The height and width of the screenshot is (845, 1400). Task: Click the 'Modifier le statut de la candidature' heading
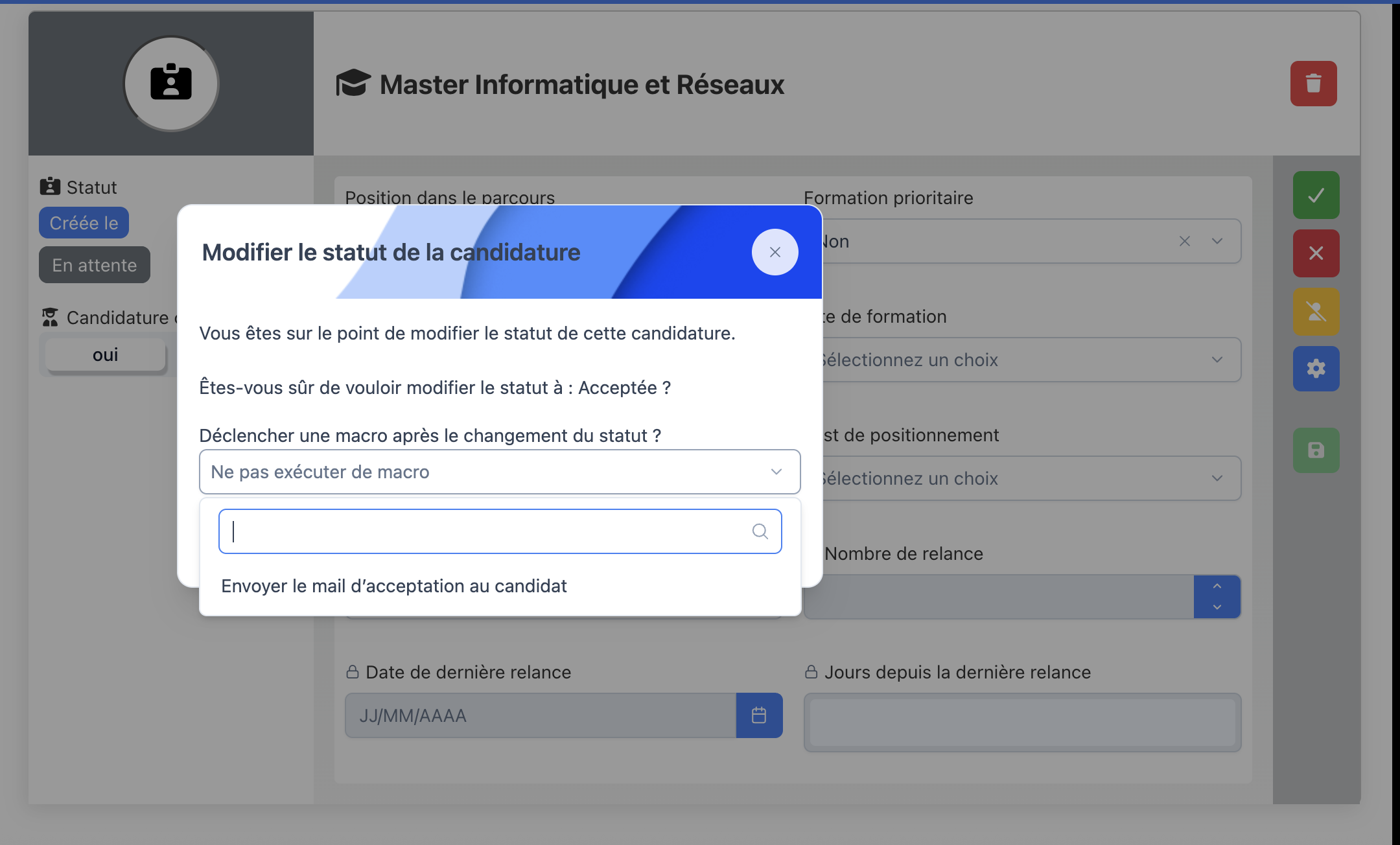coord(391,252)
